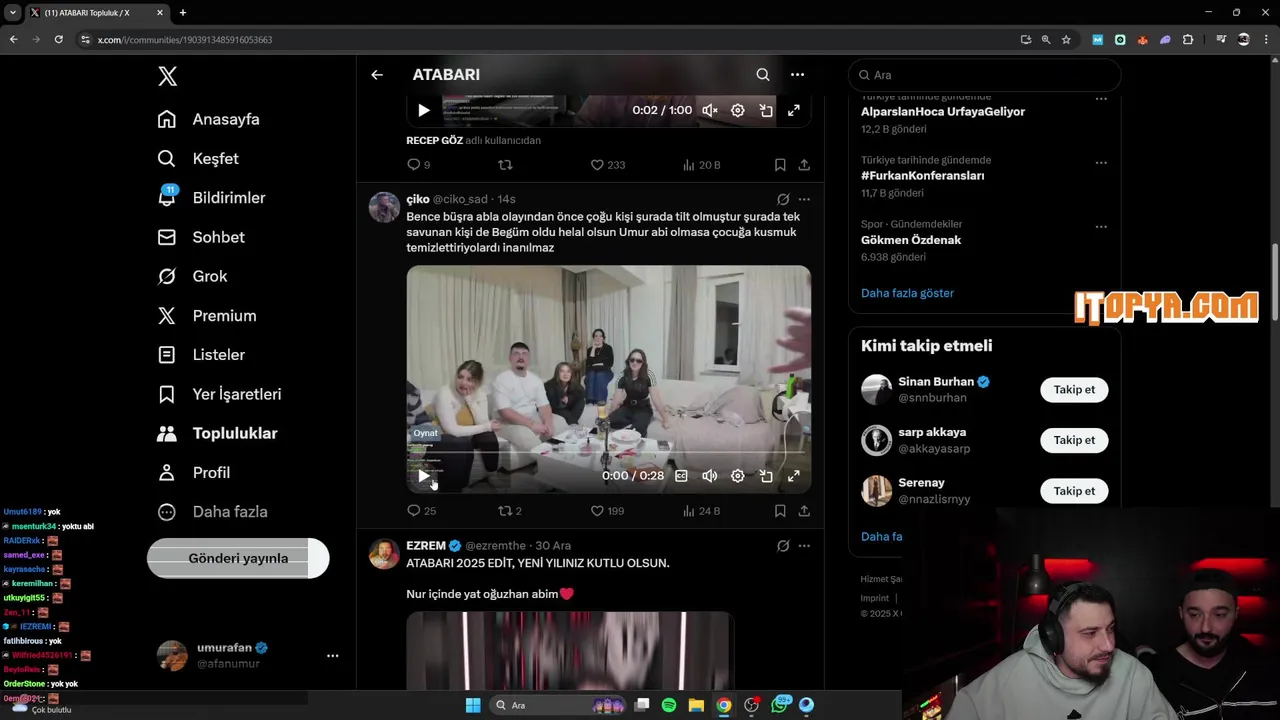Search within ATABARI community
Viewport: 1280px width, 720px height.
[x=763, y=75]
